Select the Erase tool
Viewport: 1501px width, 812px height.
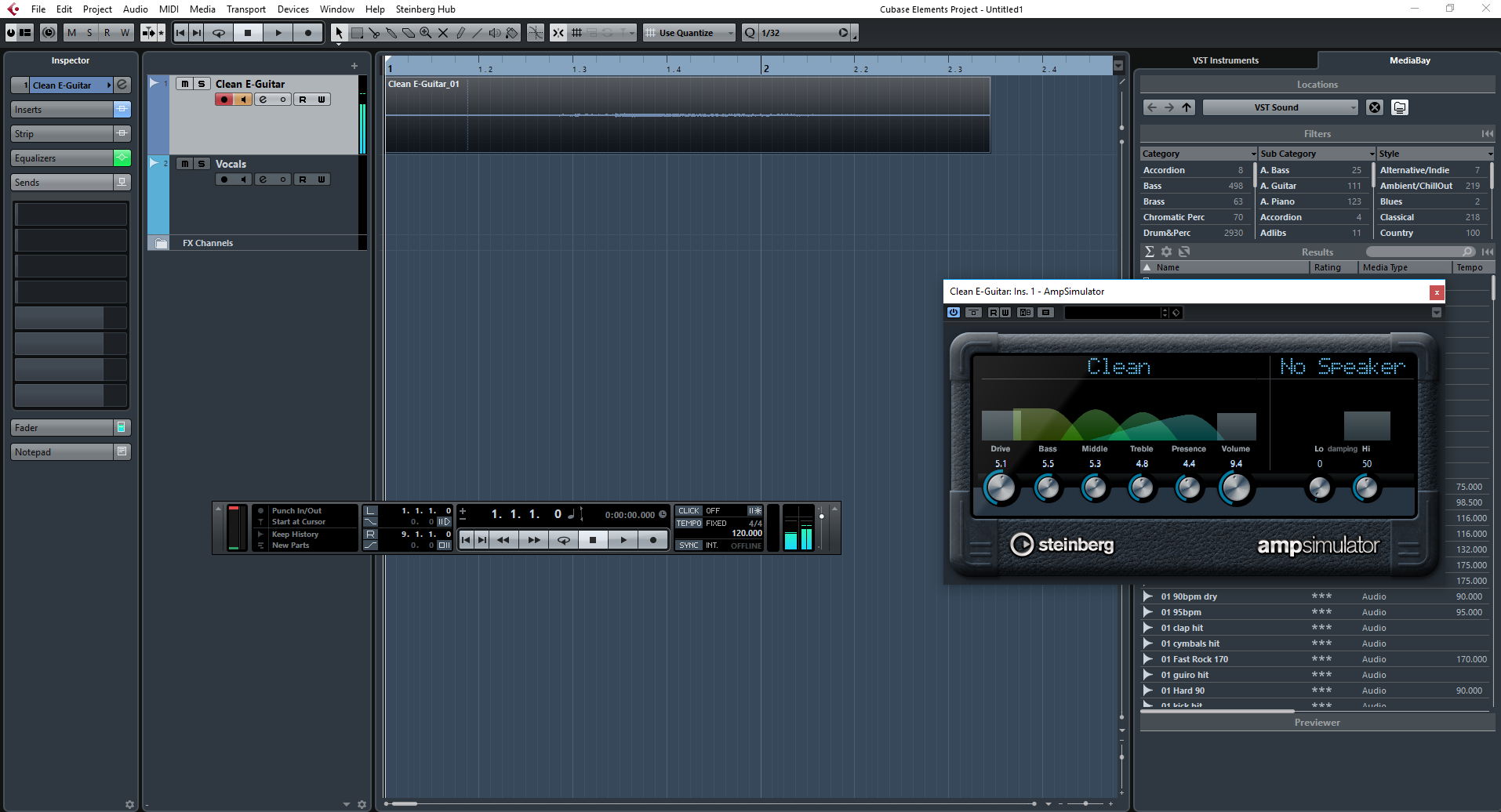[x=409, y=33]
